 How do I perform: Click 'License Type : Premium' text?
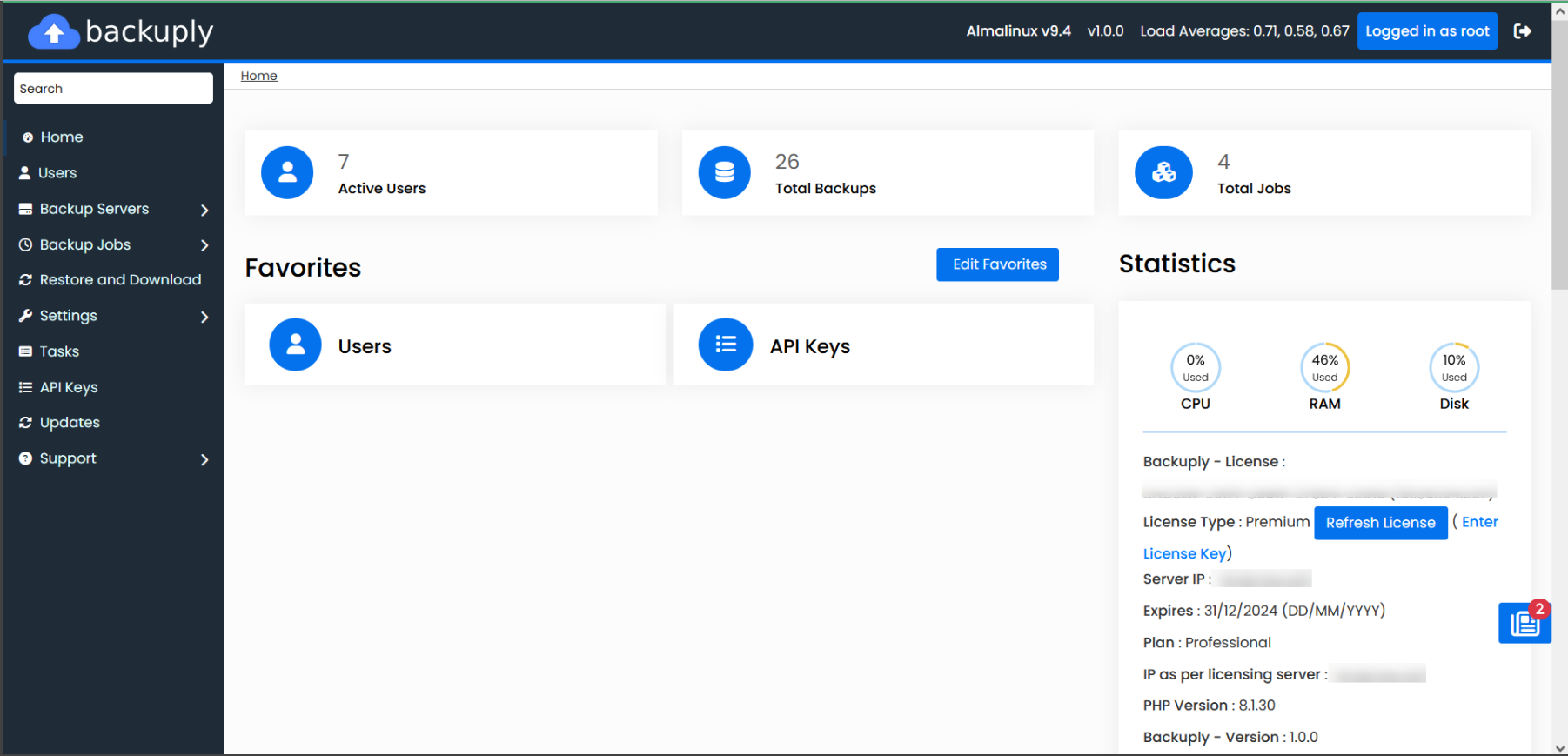[1226, 522]
